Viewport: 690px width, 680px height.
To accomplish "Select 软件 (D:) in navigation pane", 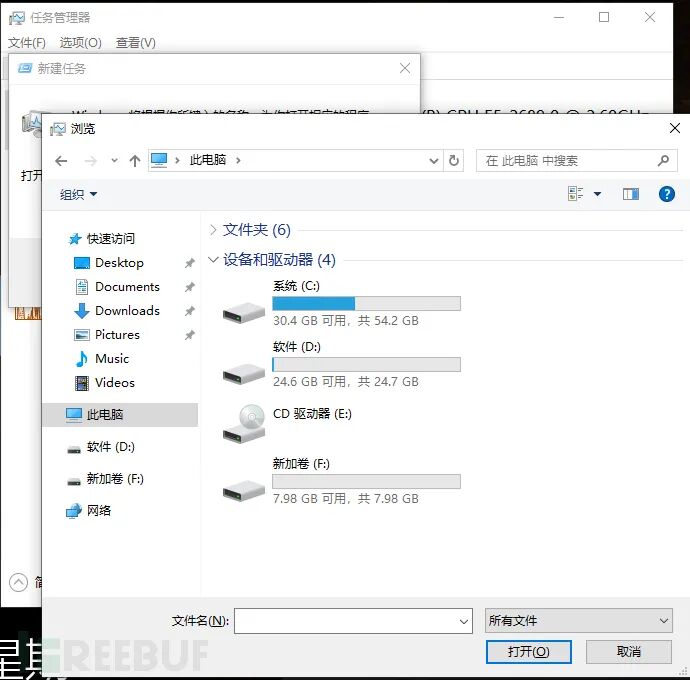I will point(100,447).
